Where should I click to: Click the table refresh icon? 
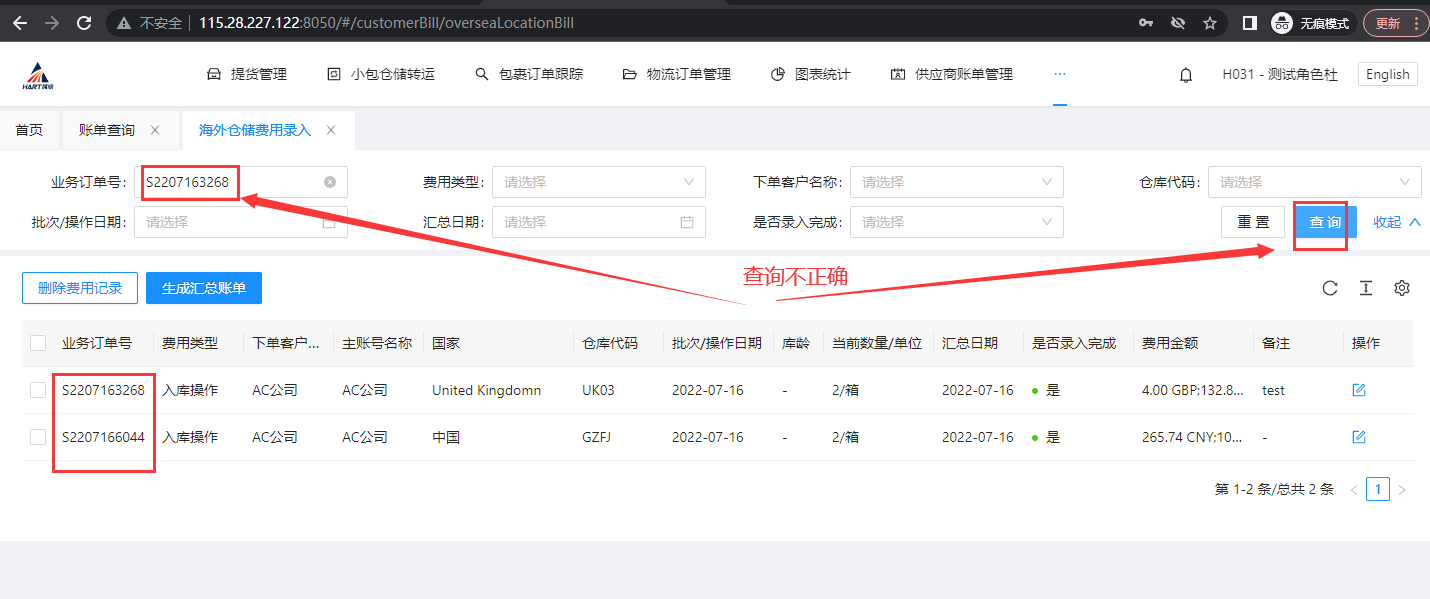coord(1330,288)
